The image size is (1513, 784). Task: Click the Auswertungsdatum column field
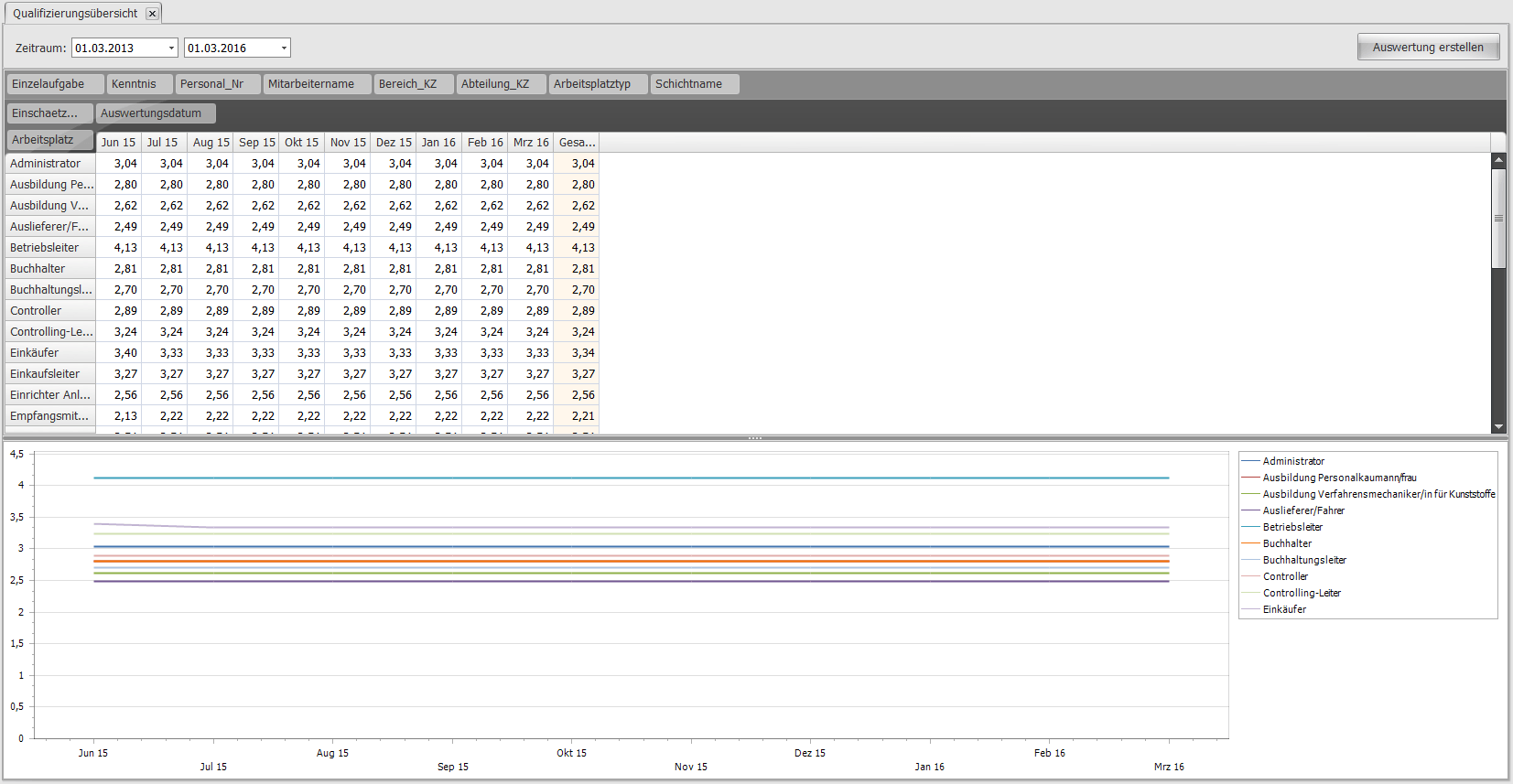(155, 113)
